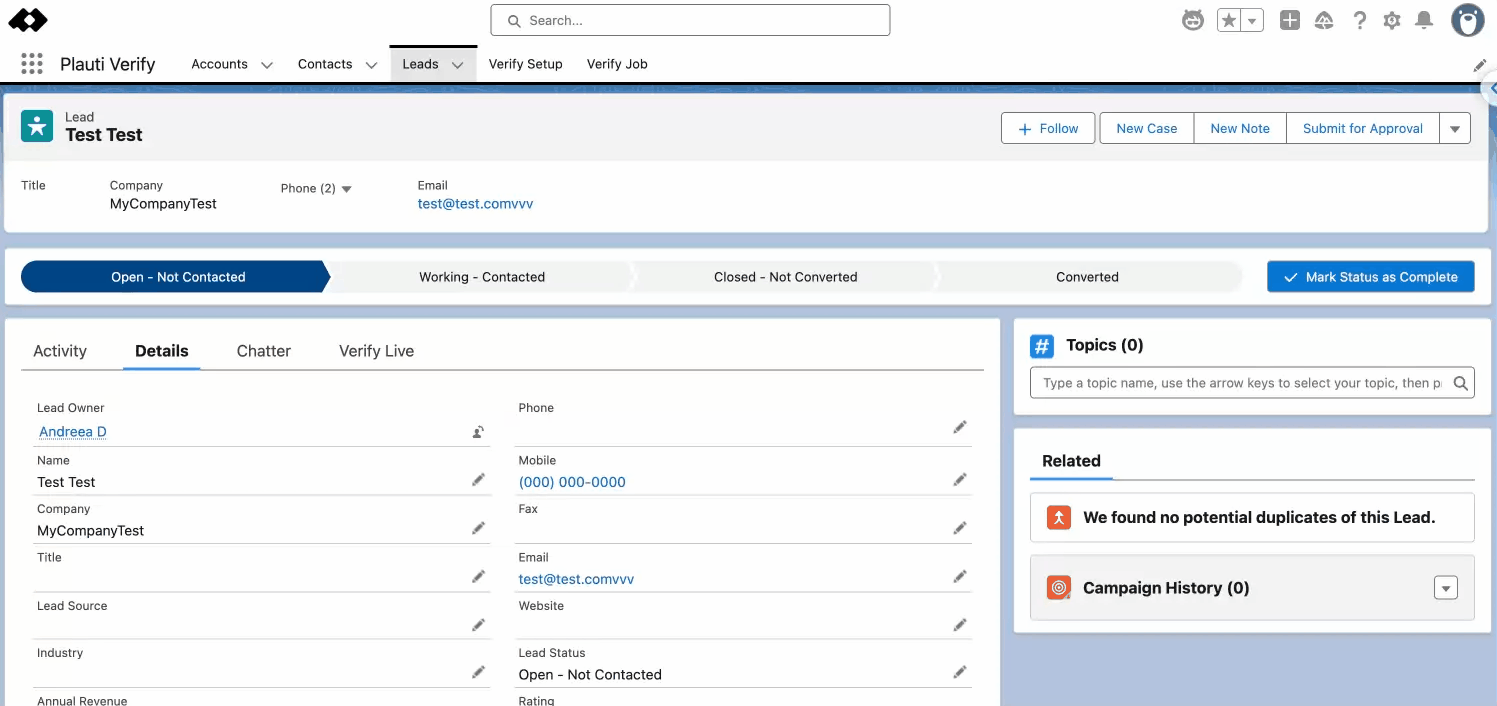Expand the Favorites list dropdown
This screenshot has width=1497, height=706.
tap(1252, 21)
